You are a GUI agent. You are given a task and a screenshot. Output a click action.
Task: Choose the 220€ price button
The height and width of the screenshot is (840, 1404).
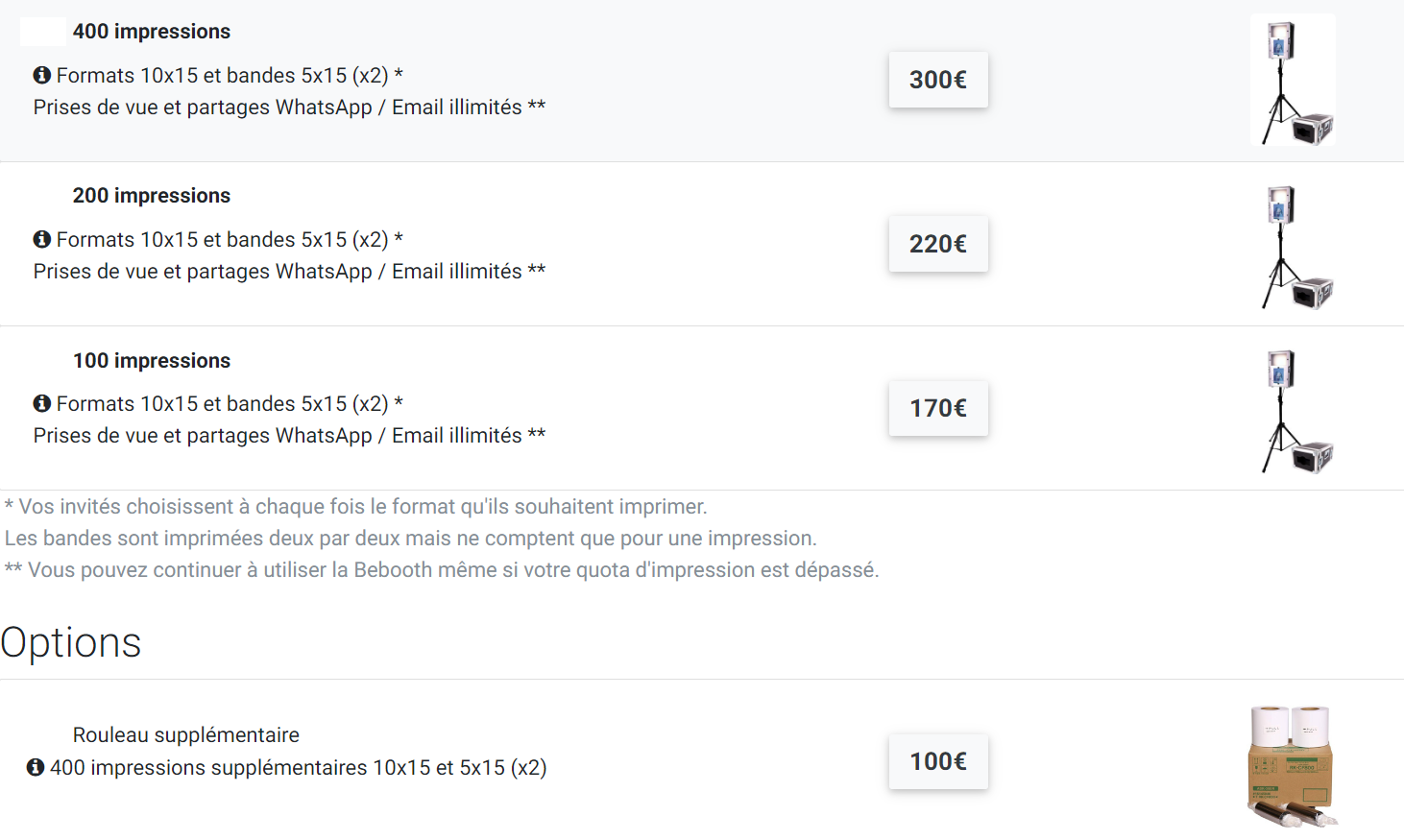pyautogui.click(x=937, y=244)
